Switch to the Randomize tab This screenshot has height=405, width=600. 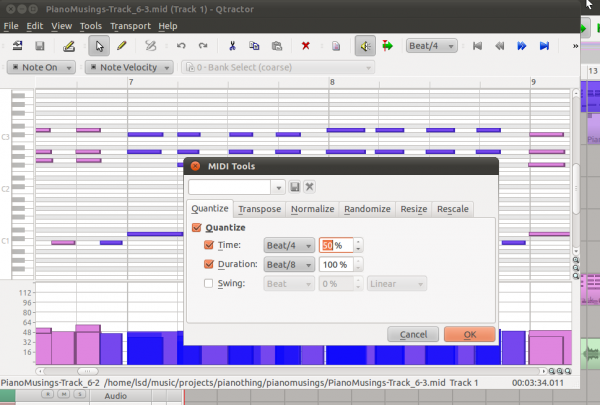(x=367, y=209)
